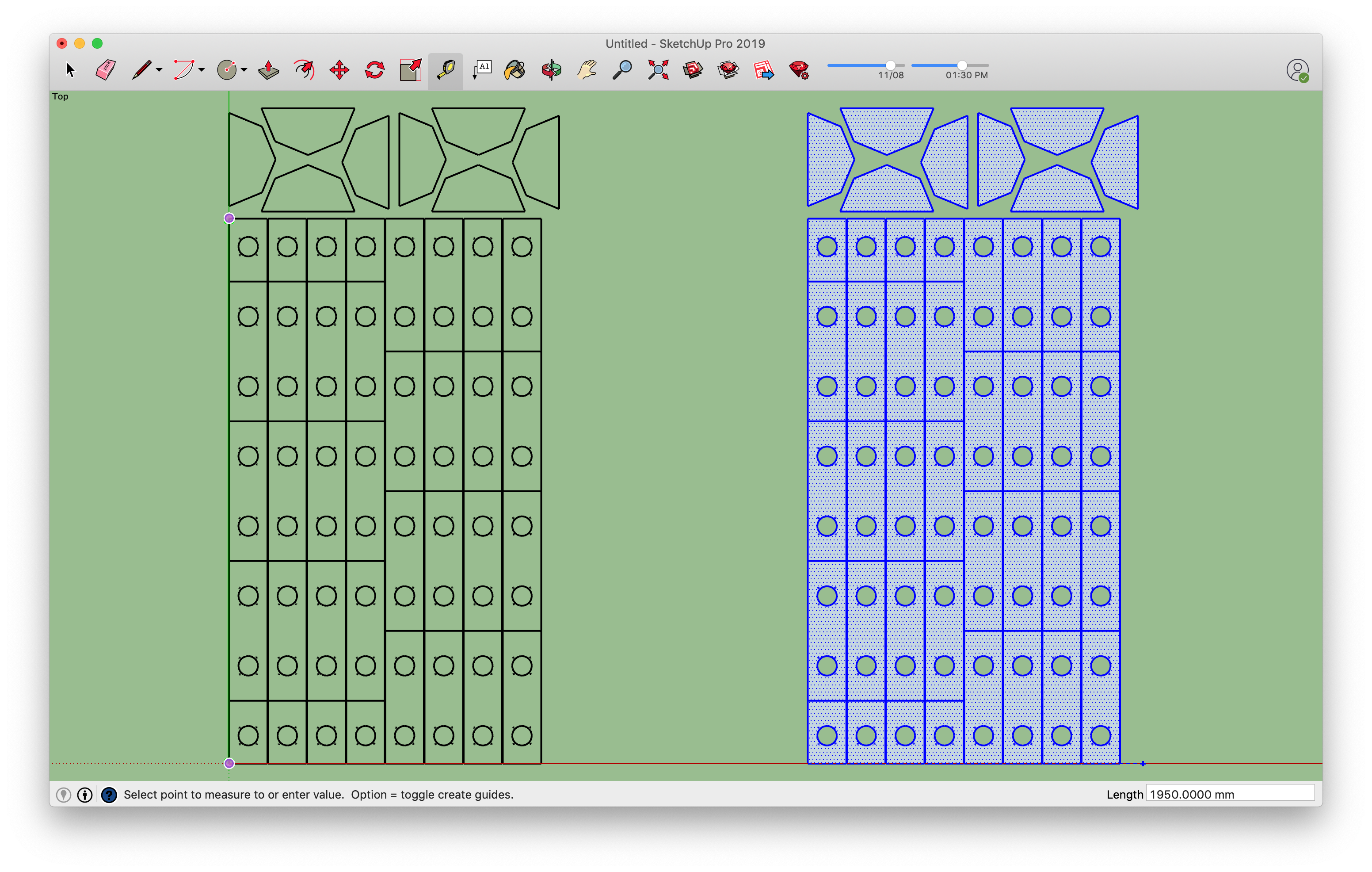Open the Extension Manager ruby icon
The height and width of the screenshot is (872, 1372).
coord(800,70)
